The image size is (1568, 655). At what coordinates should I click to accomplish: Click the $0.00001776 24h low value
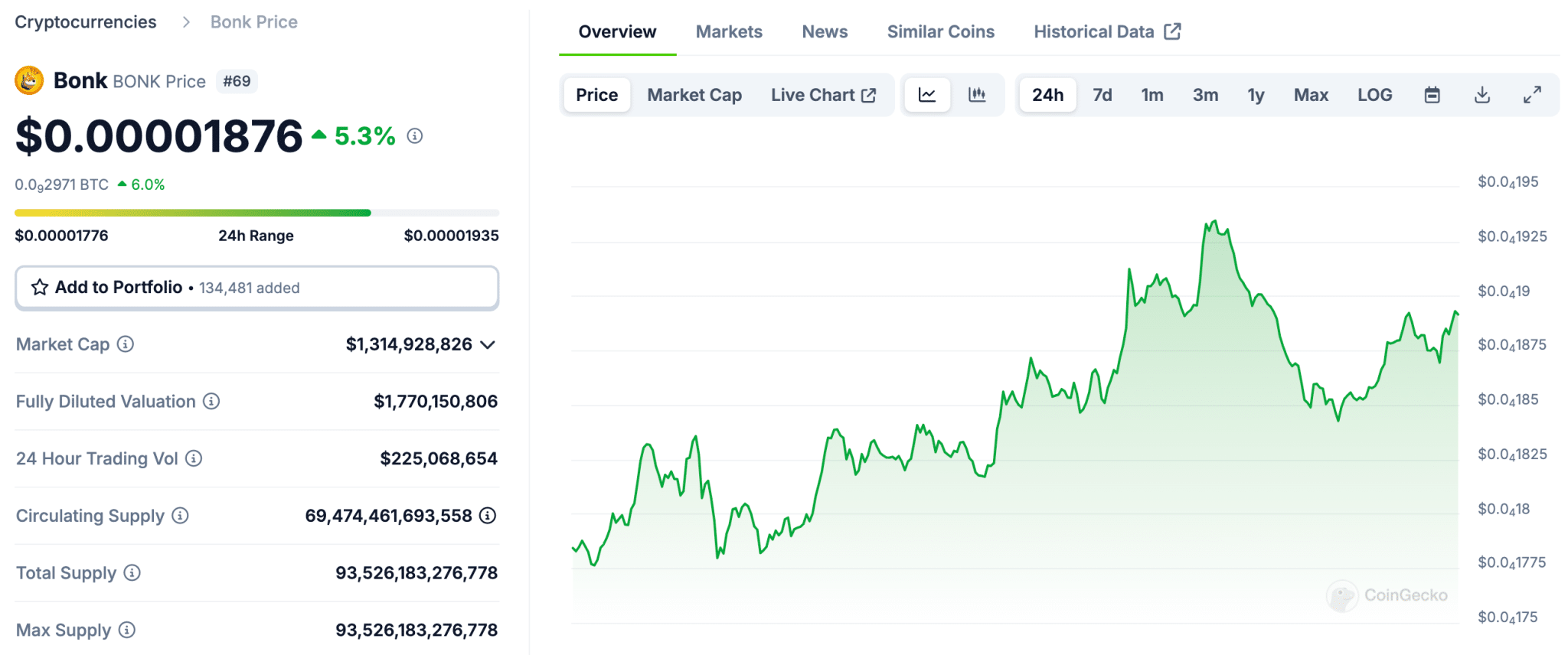click(62, 236)
